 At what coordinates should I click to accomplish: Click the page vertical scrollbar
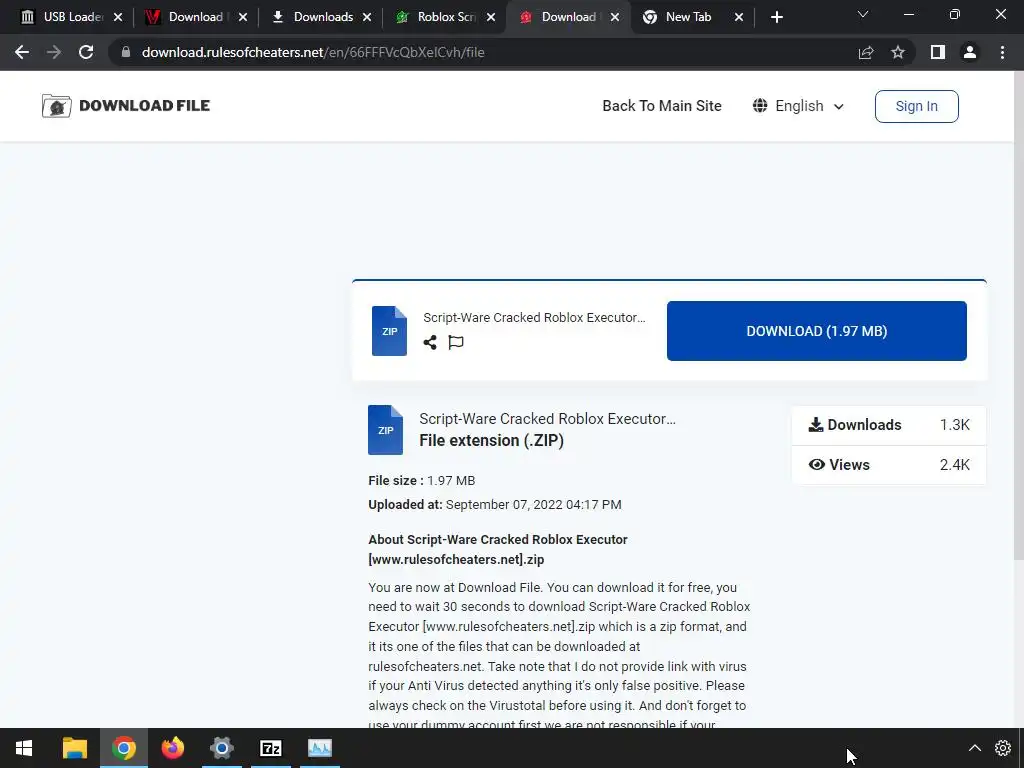(1018, 315)
